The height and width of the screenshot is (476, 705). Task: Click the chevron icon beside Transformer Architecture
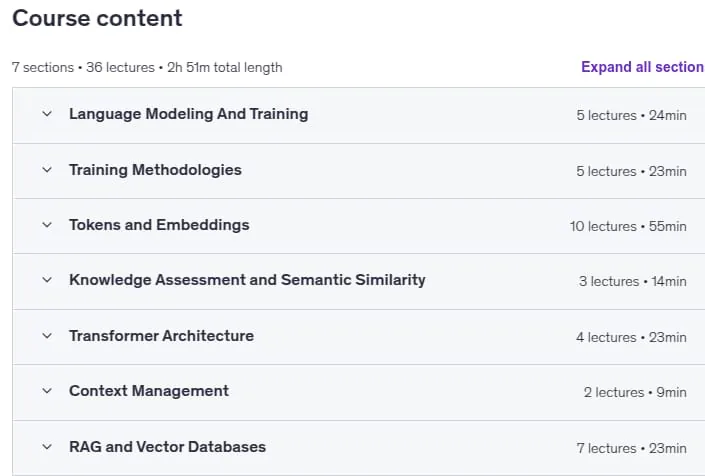[x=47, y=336]
